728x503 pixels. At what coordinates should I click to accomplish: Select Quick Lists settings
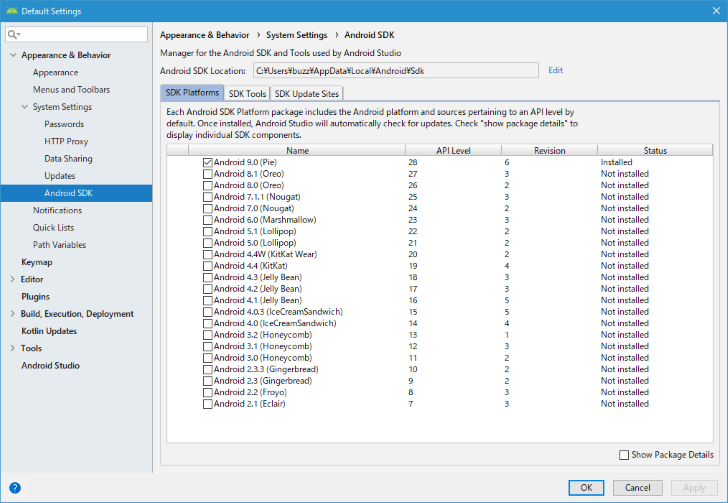53,228
